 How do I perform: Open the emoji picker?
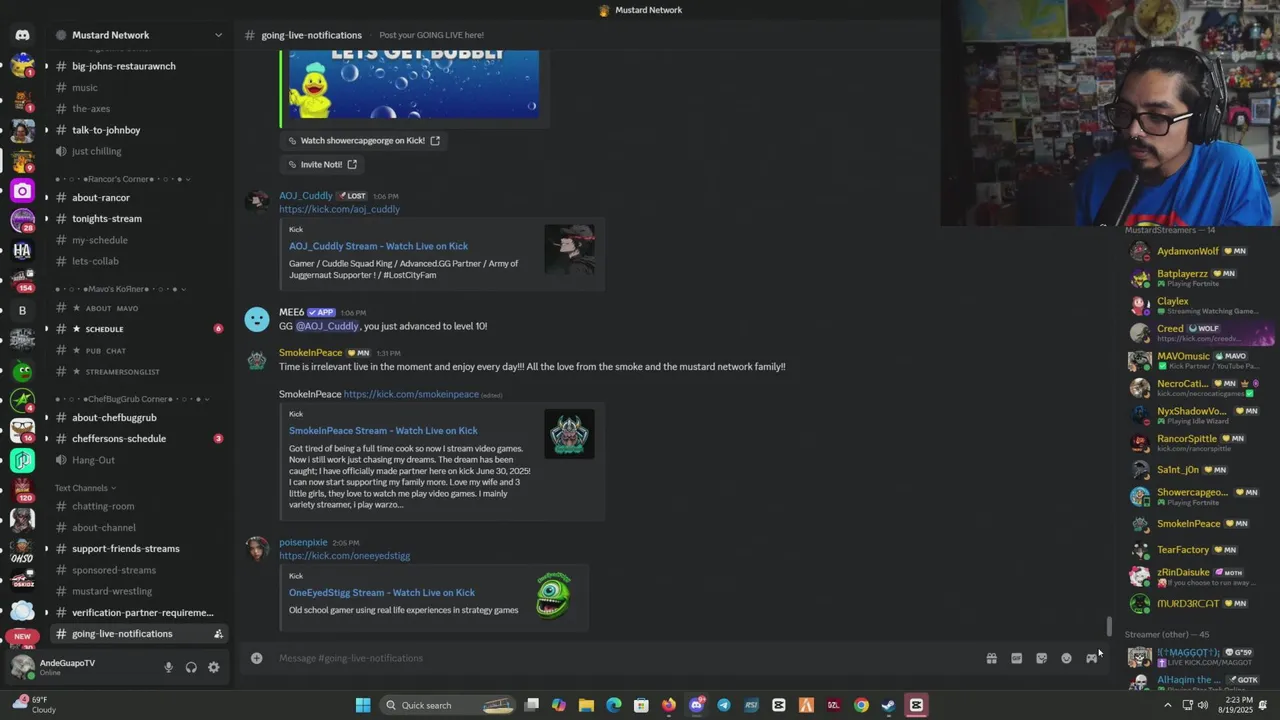tap(1066, 658)
